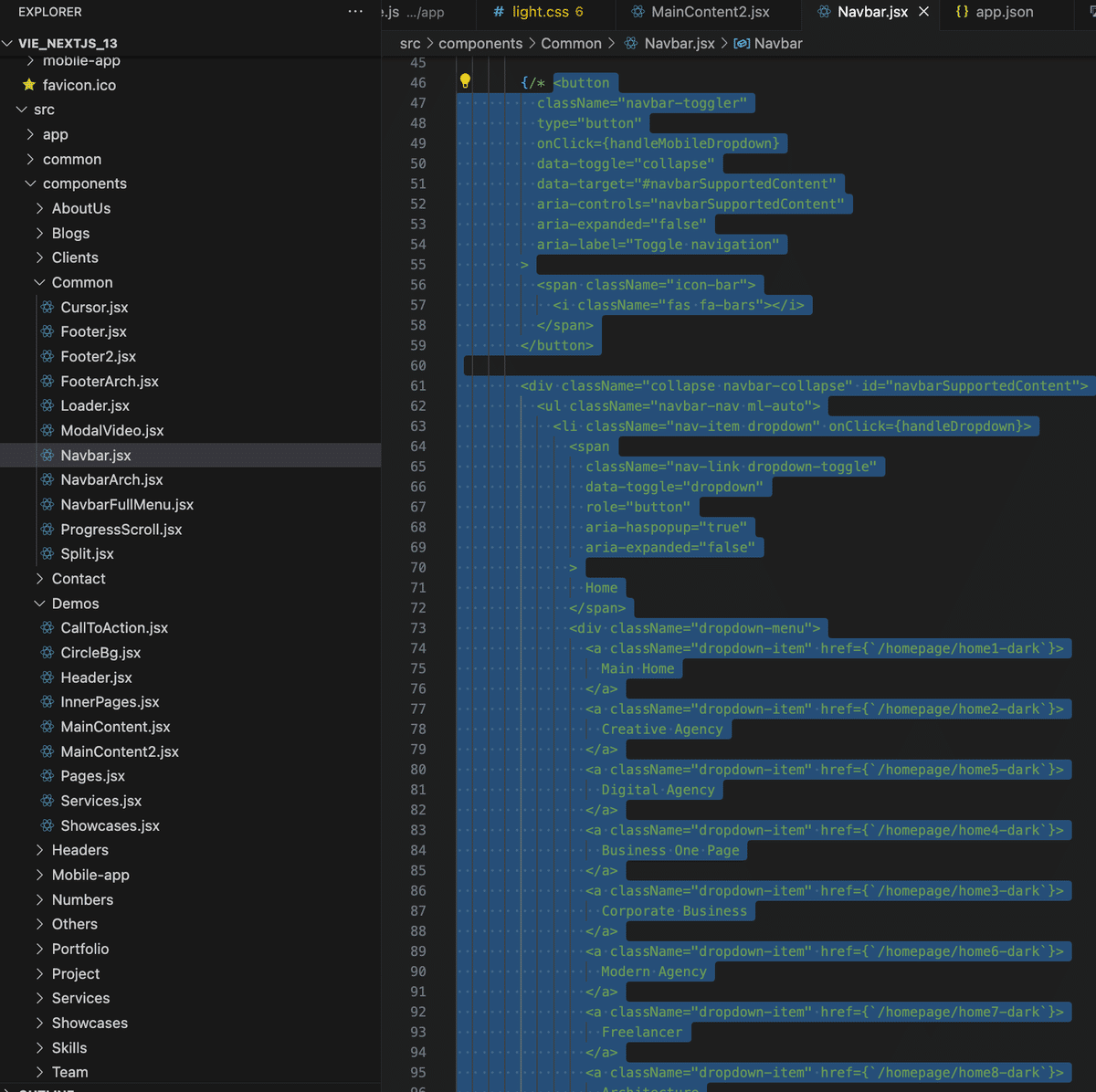Expand the Showcases folder
1096x1092 pixels.
click(39, 1022)
